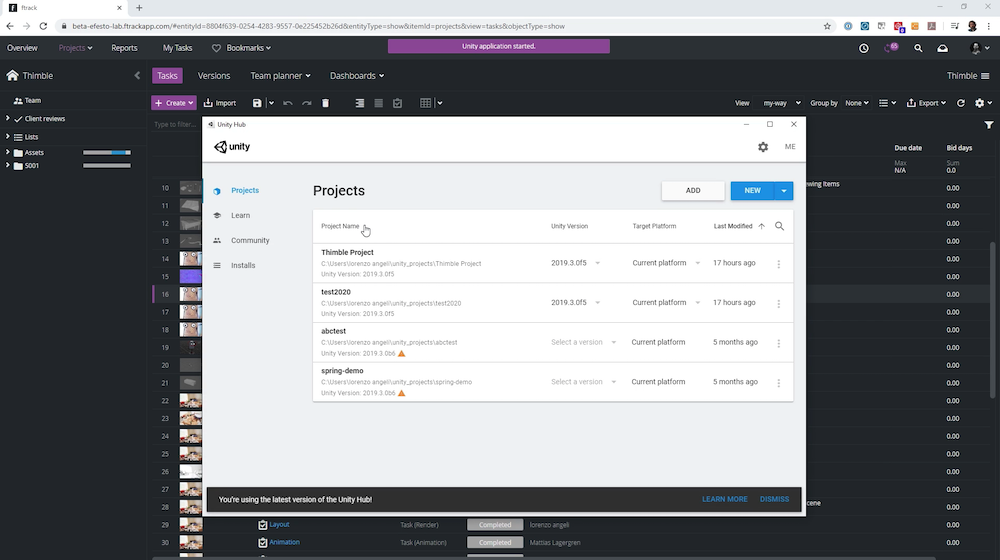This screenshot has width=1000, height=560.
Task: Open the Export menu in ftrack
Action: [926, 103]
